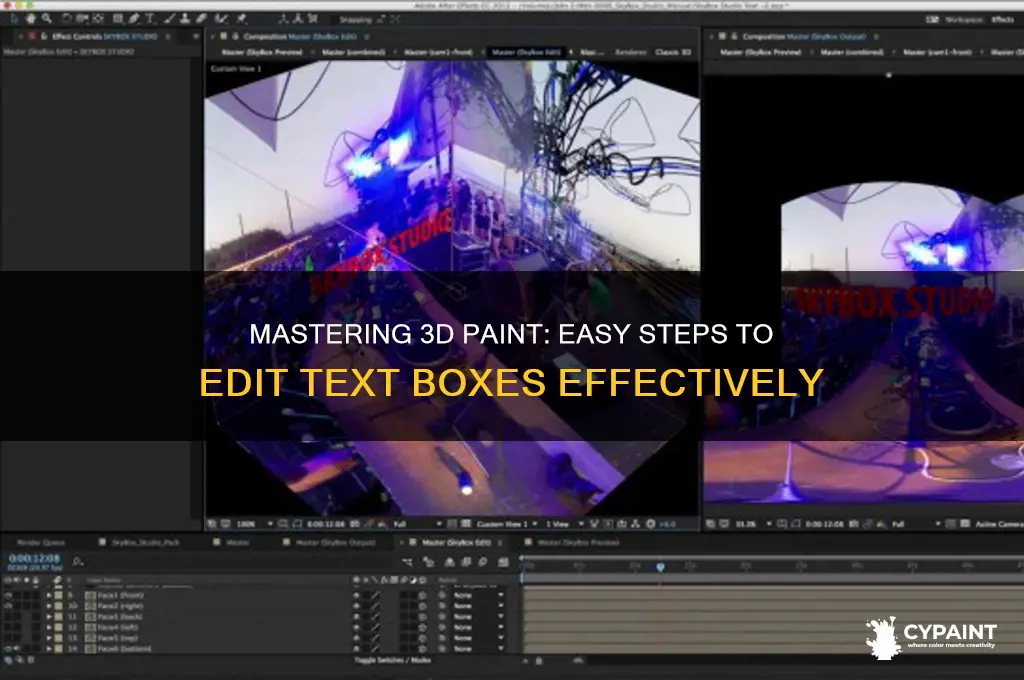Toggle Draft 3D in the timeline
The width and height of the screenshot is (1024, 680).
(428, 562)
